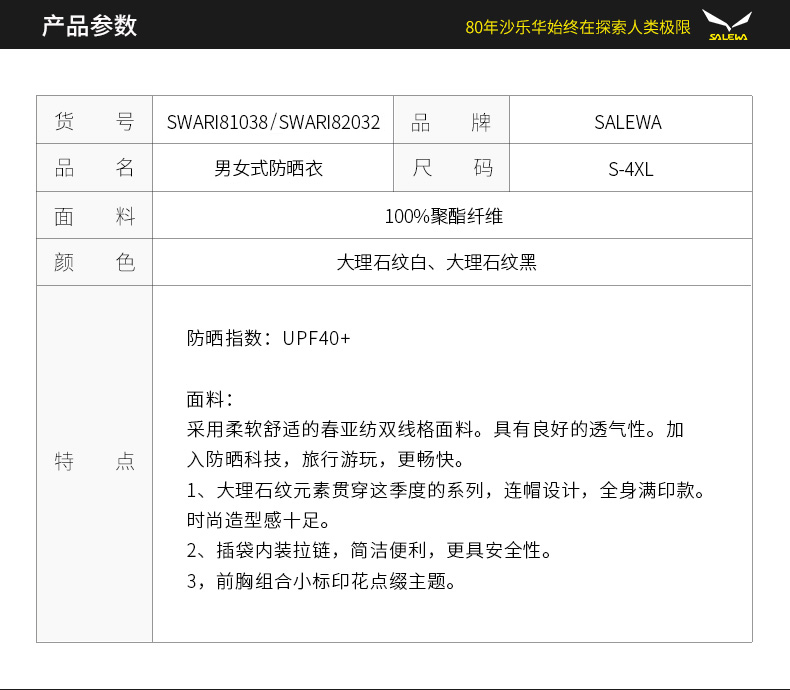Select the size value S-4XL

631,169
